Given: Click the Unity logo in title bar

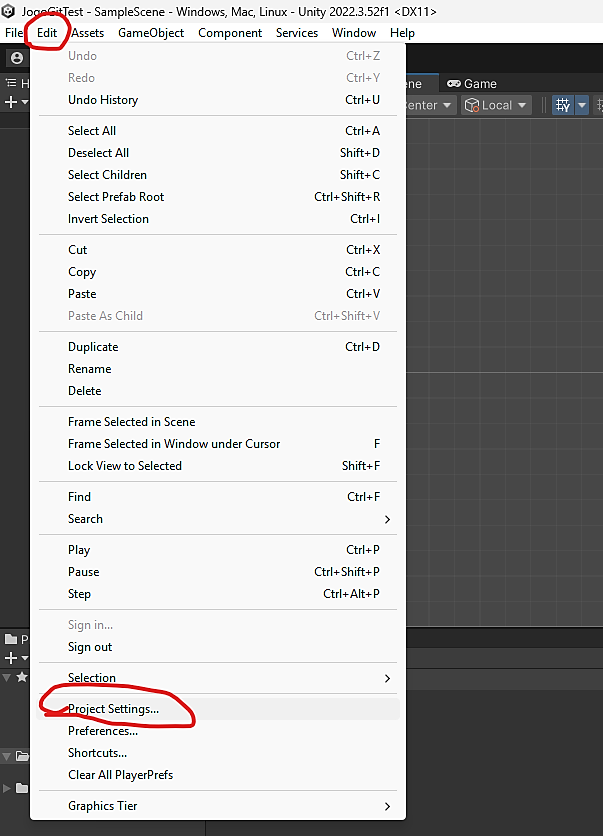Looking at the screenshot, I should [x=10, y=11].
